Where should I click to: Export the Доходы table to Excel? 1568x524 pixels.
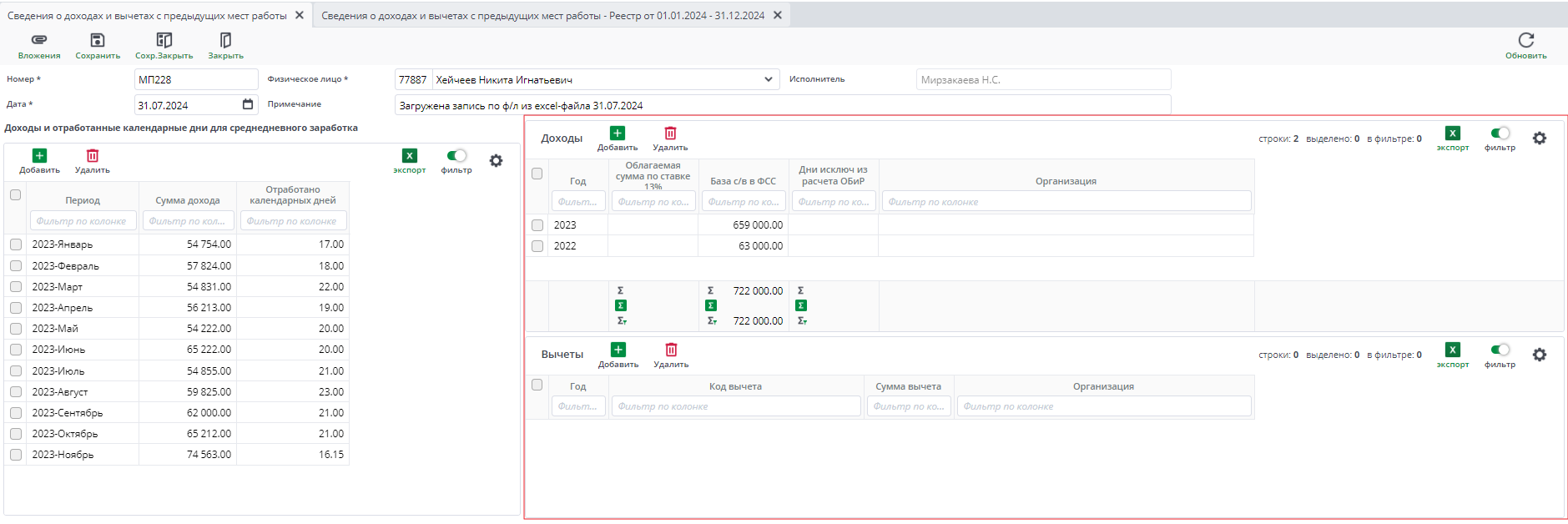1452,134
